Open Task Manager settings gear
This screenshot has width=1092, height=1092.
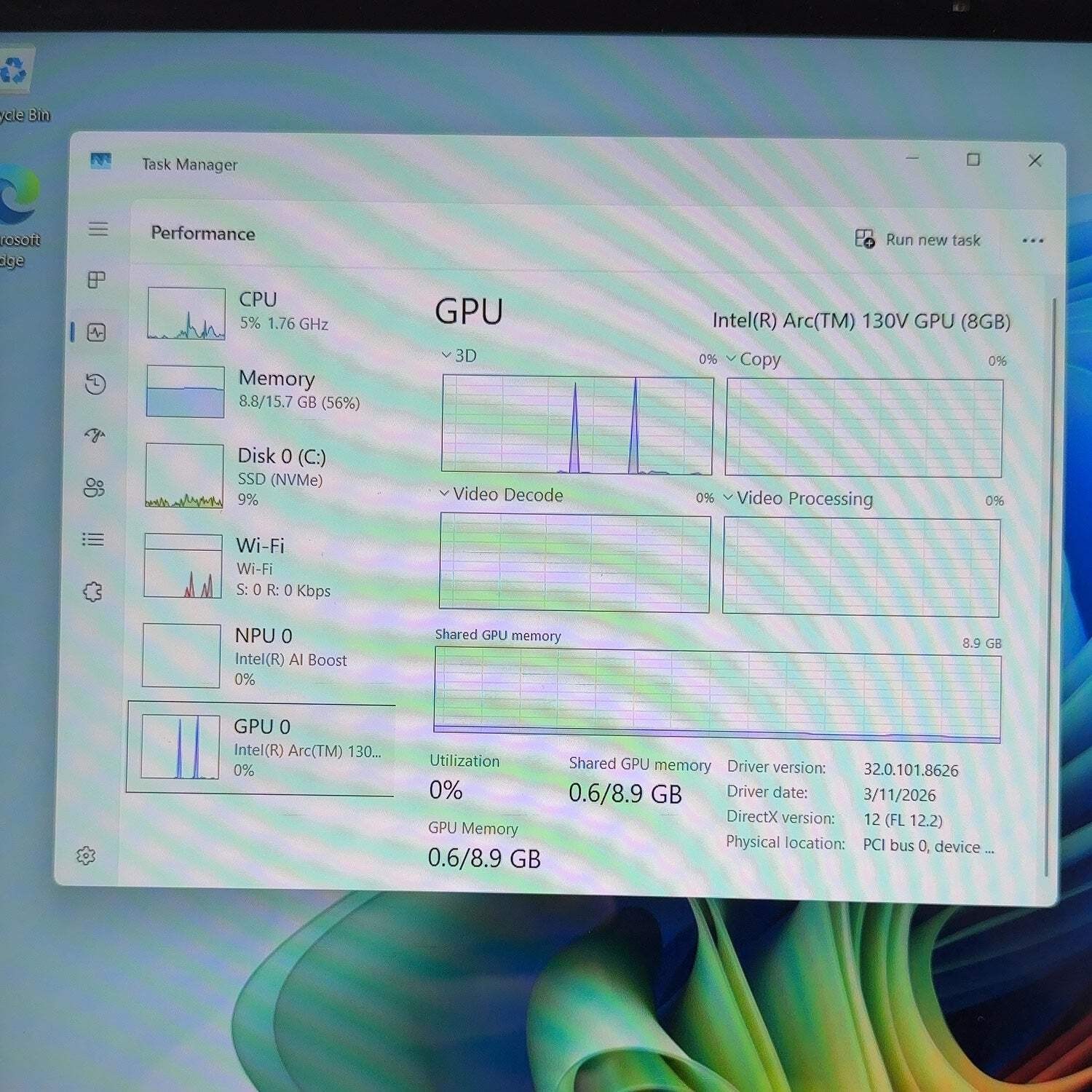[86, 855]
